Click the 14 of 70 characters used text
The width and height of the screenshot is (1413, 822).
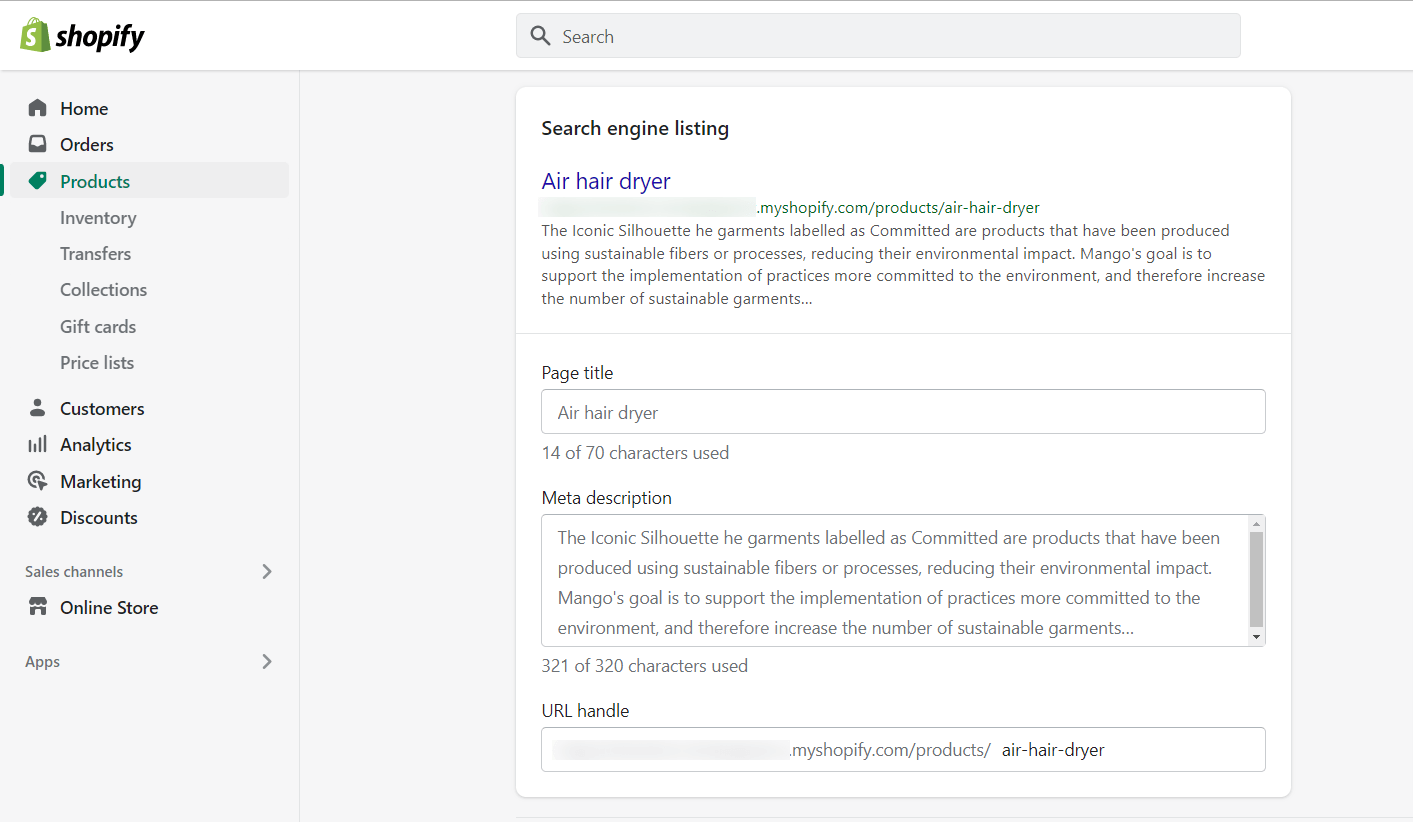click(635, 452)
